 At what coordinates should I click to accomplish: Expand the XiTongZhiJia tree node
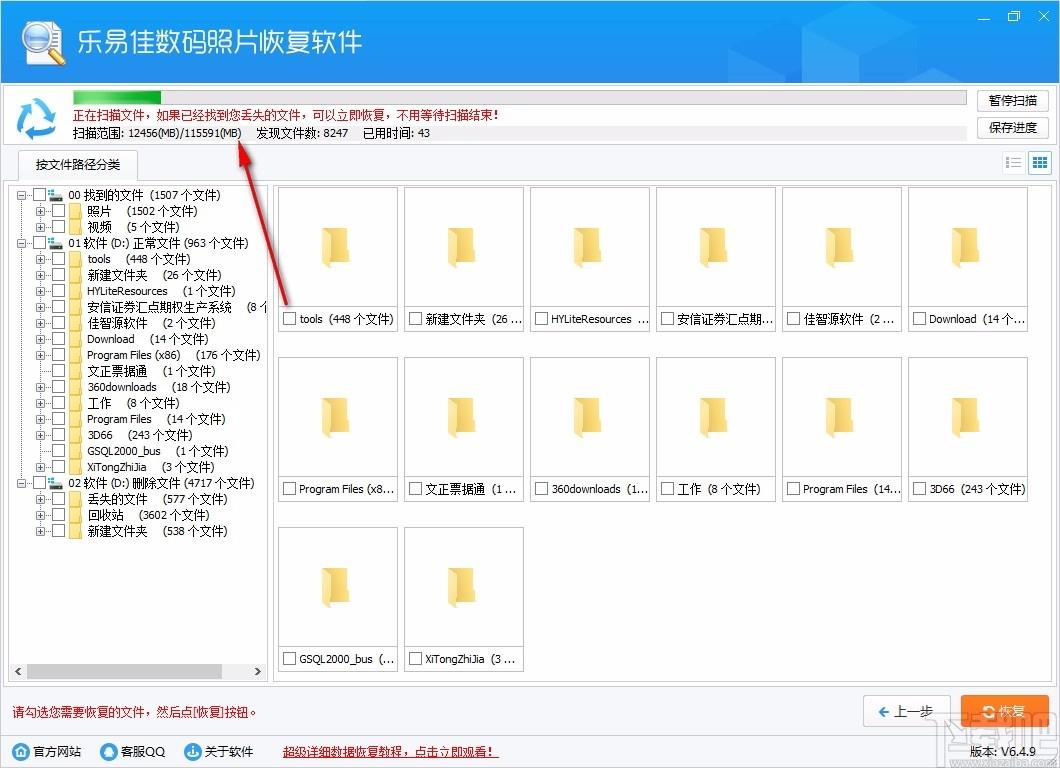pyautogui.click(x=41, y=467)
